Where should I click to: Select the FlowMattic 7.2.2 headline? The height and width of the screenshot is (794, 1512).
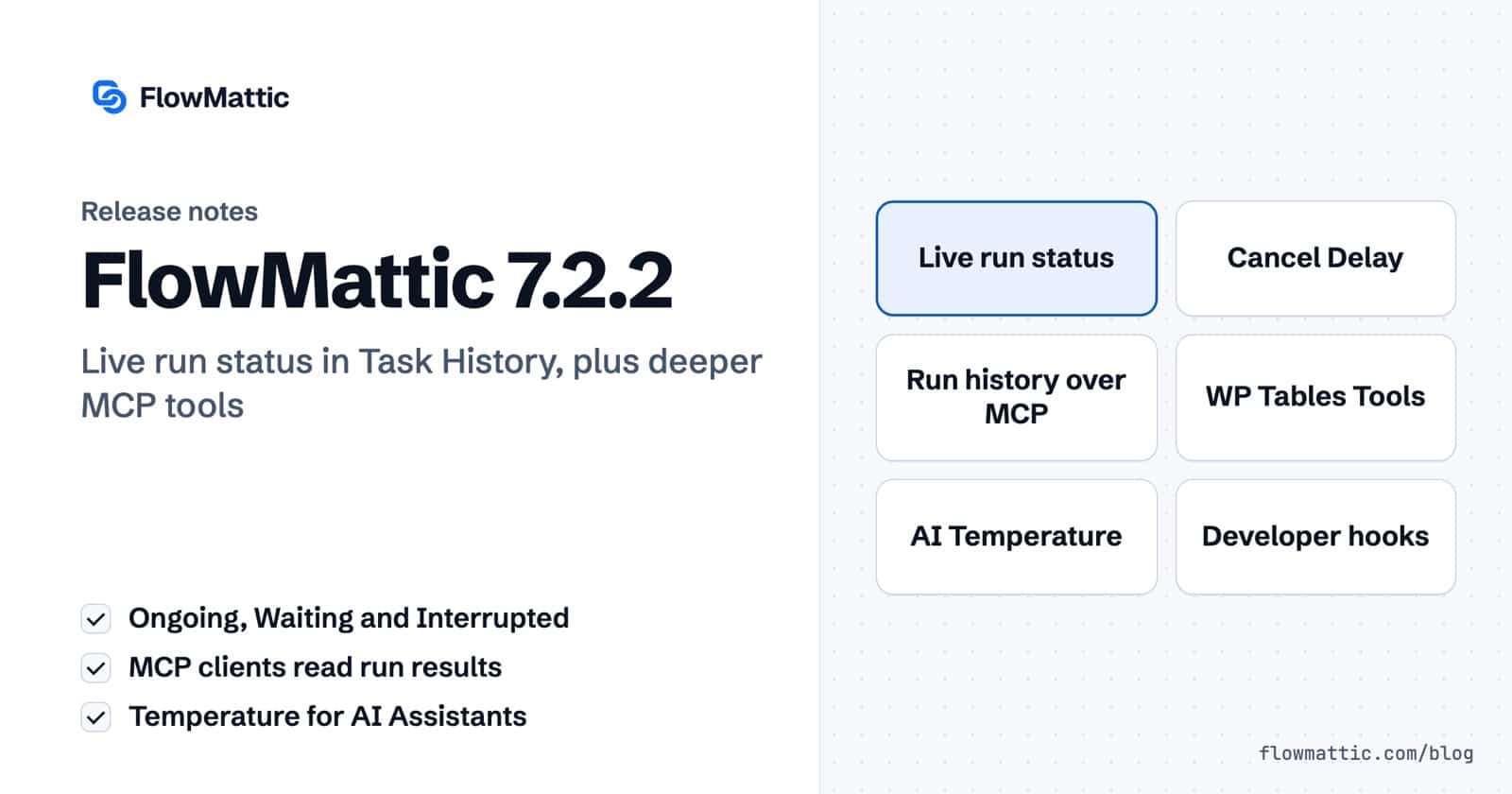click(x=377, y=280)
